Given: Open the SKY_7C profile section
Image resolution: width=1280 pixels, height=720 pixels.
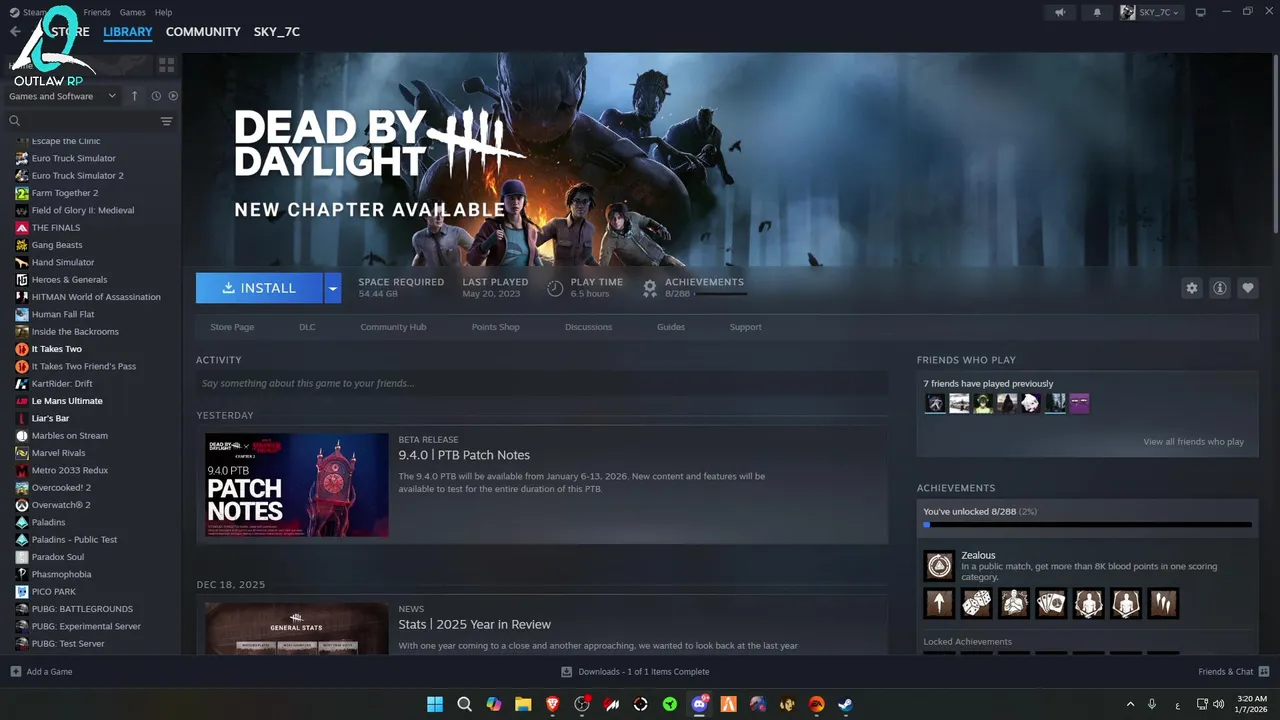Looking at the screenshot, I should click(277, 32).
